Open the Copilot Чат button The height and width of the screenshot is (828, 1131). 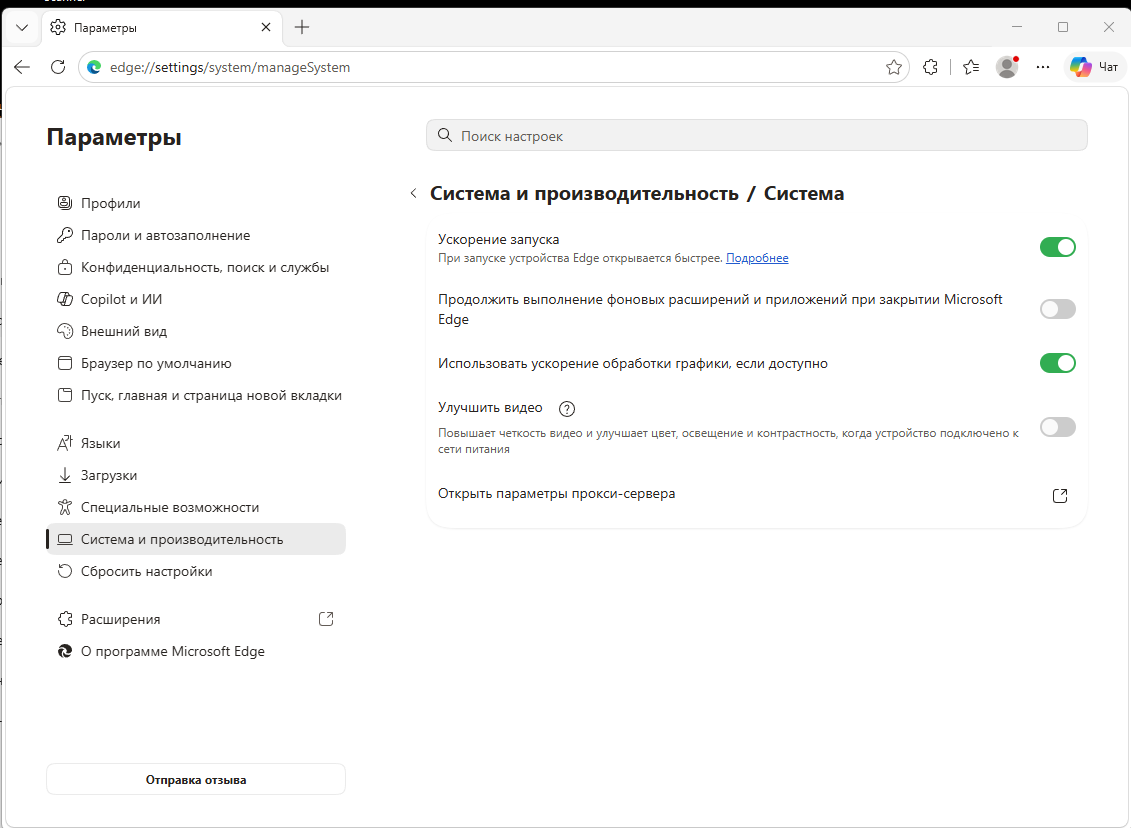pos(1094,67)
